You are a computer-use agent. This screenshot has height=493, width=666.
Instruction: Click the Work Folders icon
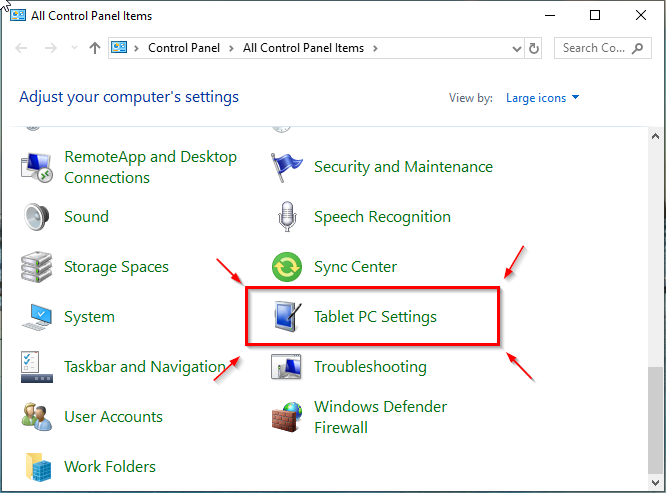pos(37,467)
